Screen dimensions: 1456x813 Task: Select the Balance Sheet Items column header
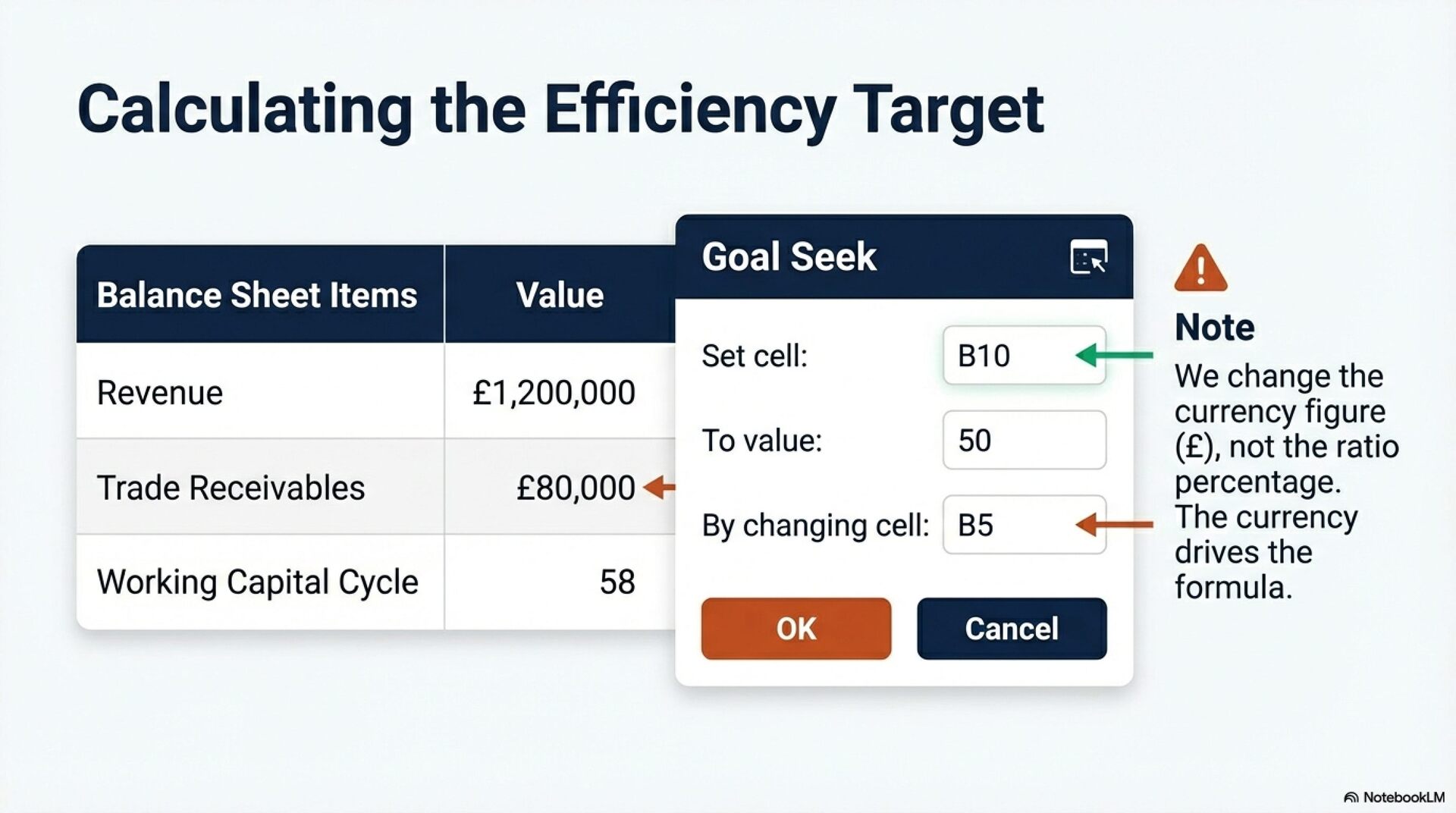point(257,295)
